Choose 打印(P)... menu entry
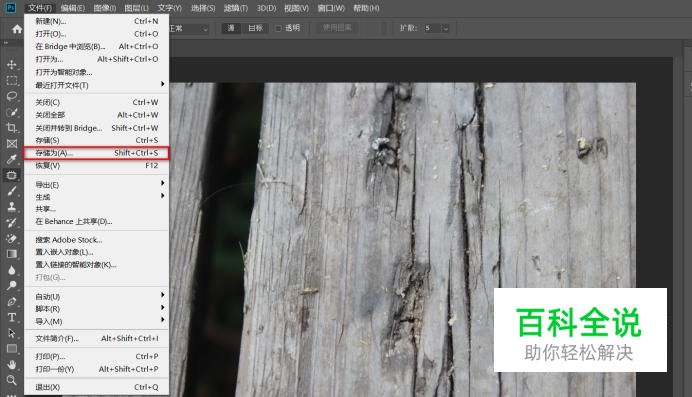 pyautogui.click(x=96, y=356)
